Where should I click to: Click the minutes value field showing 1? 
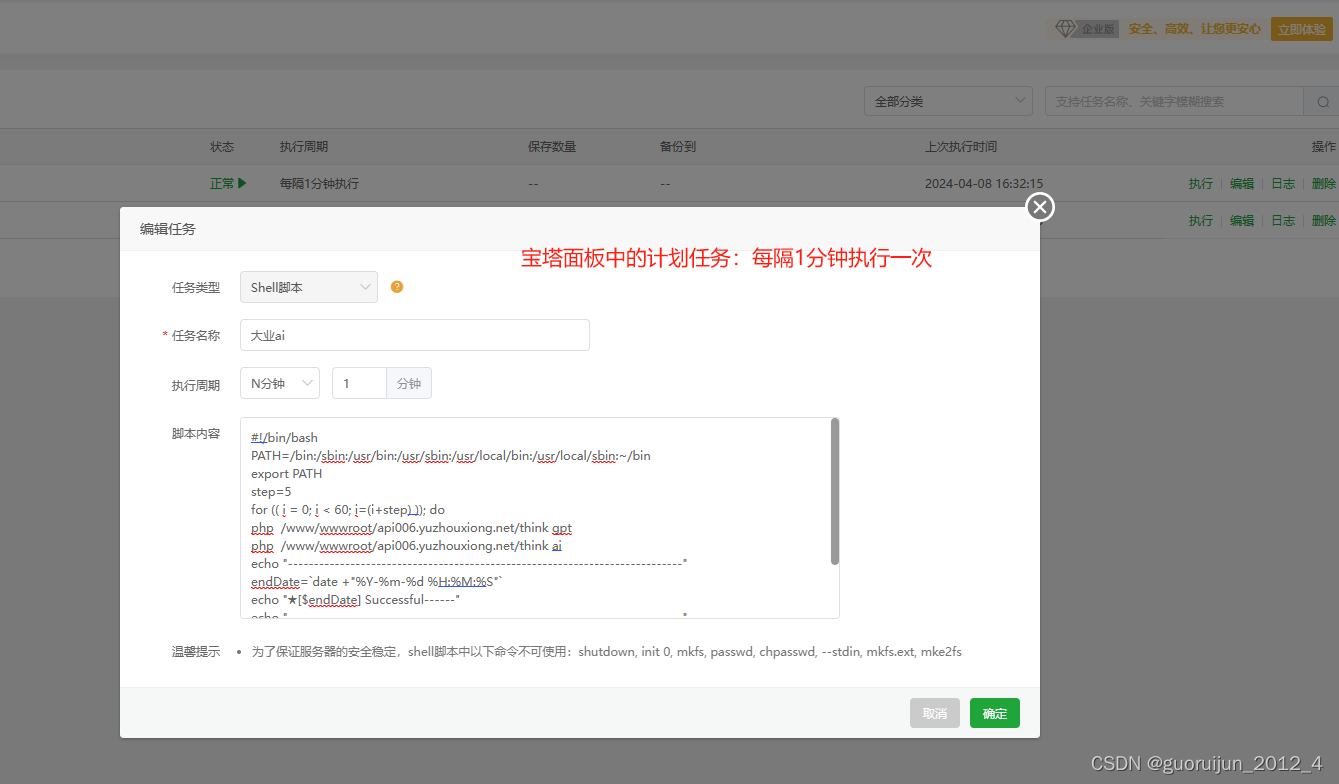pyautogui.click(x=359, y=383)
